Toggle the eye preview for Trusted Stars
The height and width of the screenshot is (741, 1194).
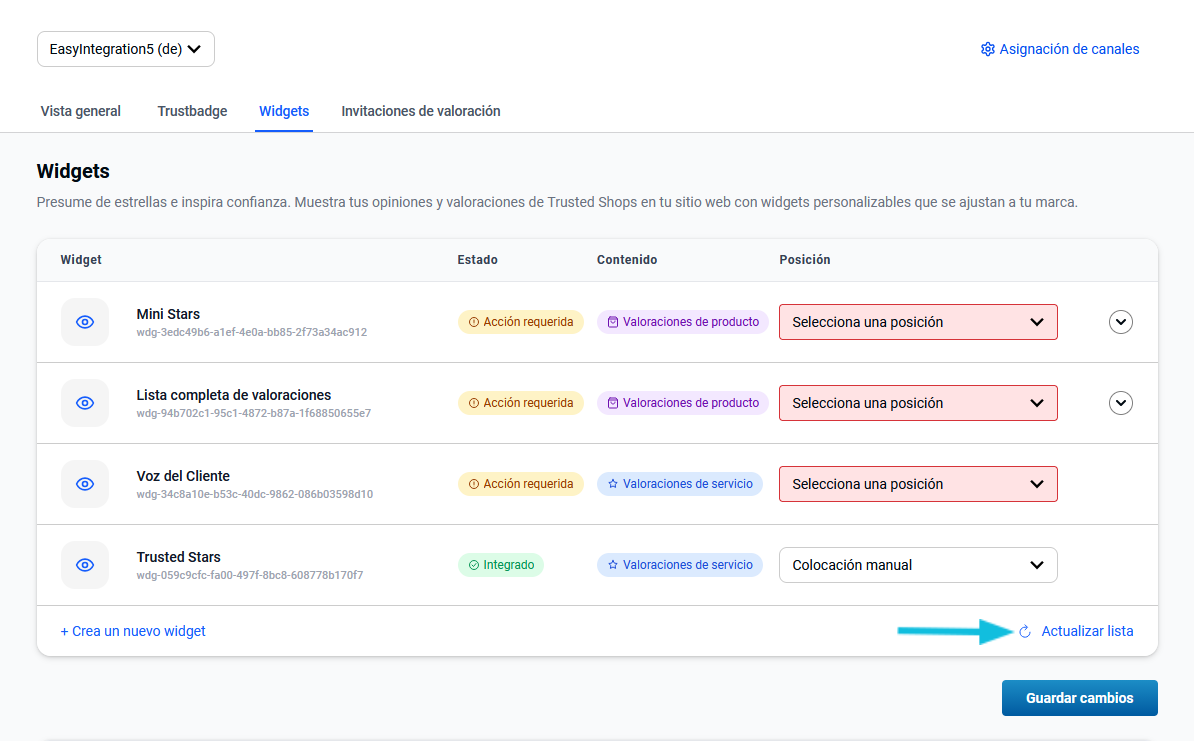85,565
